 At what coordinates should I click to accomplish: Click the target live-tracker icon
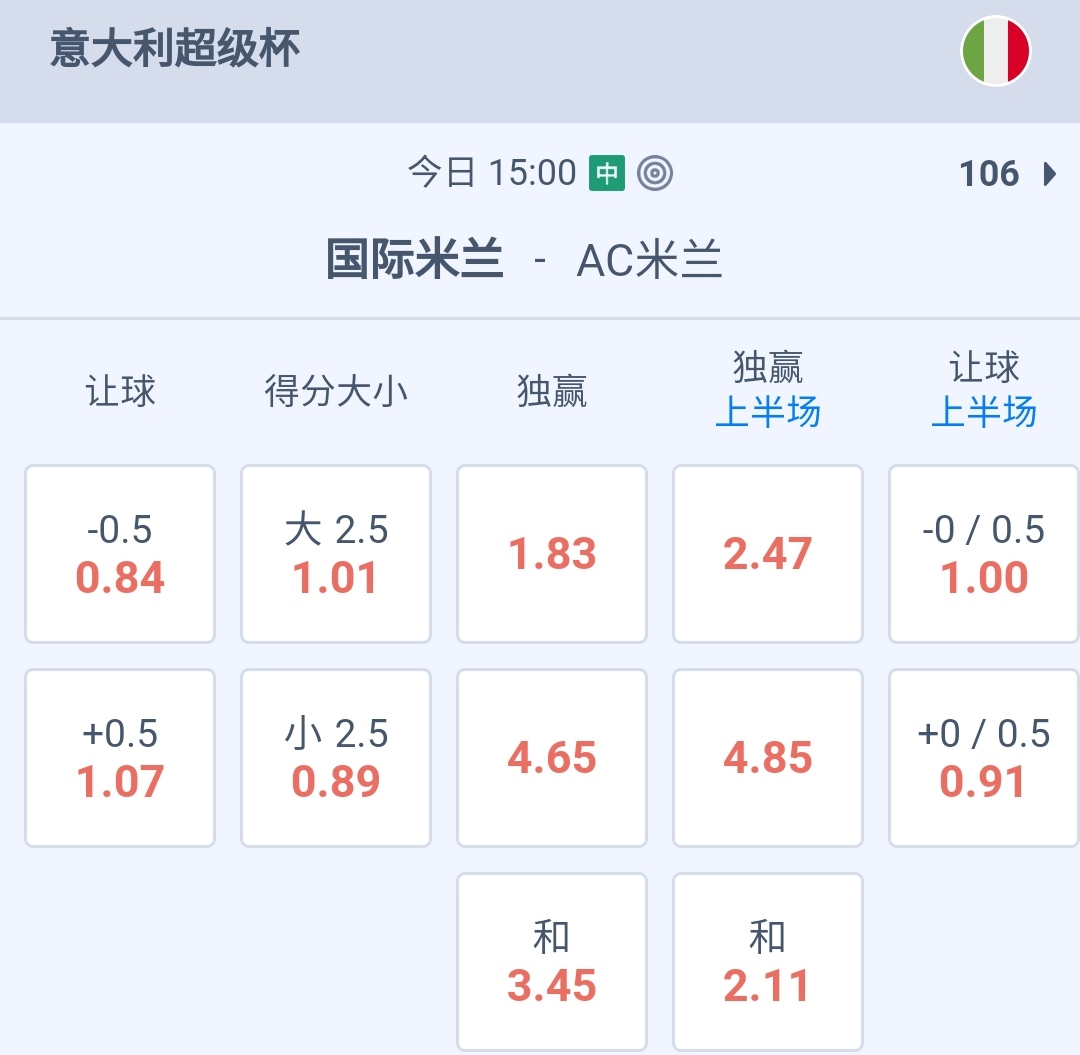pos(655,173)
